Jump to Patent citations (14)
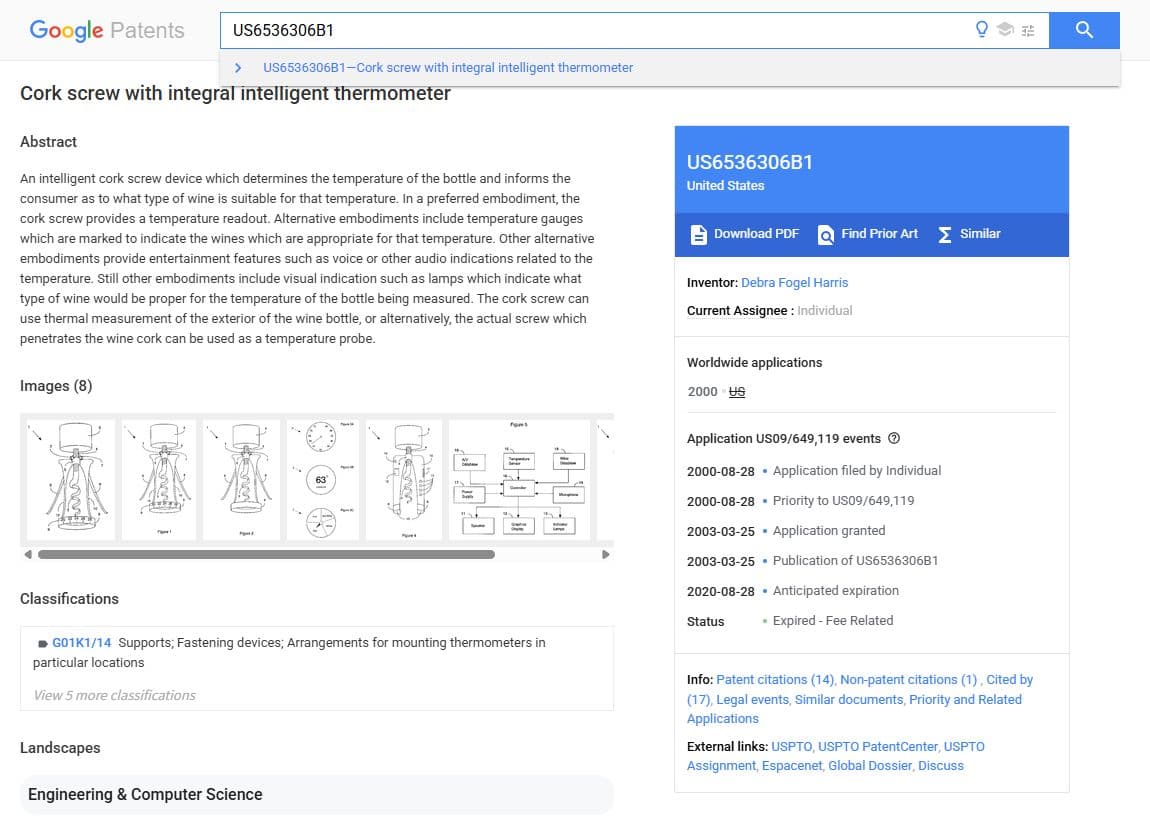The height and width of the screenshot is (820, 1150). 775,679
